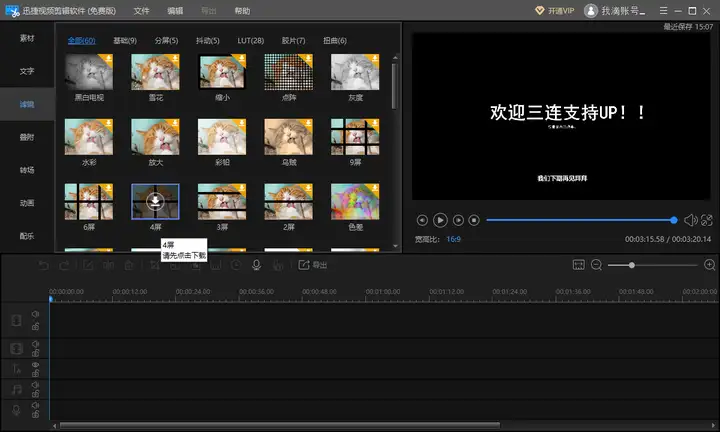Open the 16:9 aspect ratio selector
720x432 pixels.
[x=454, y=240]
